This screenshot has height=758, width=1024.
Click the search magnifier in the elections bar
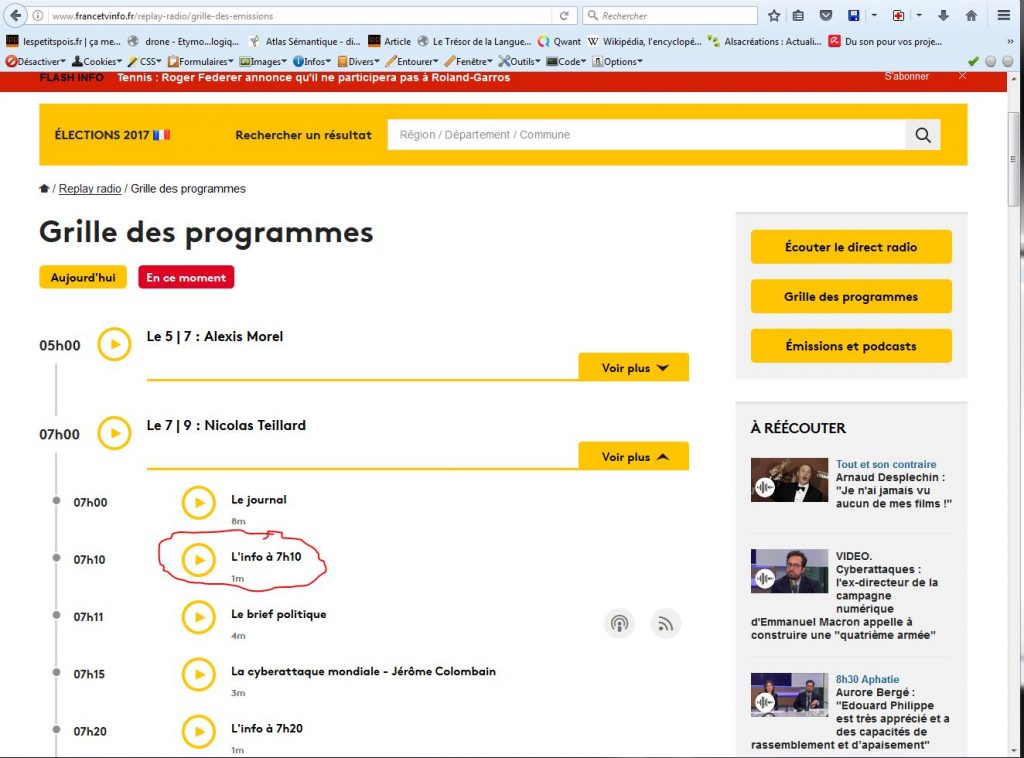pyautogui.click(x=922, y=135)
